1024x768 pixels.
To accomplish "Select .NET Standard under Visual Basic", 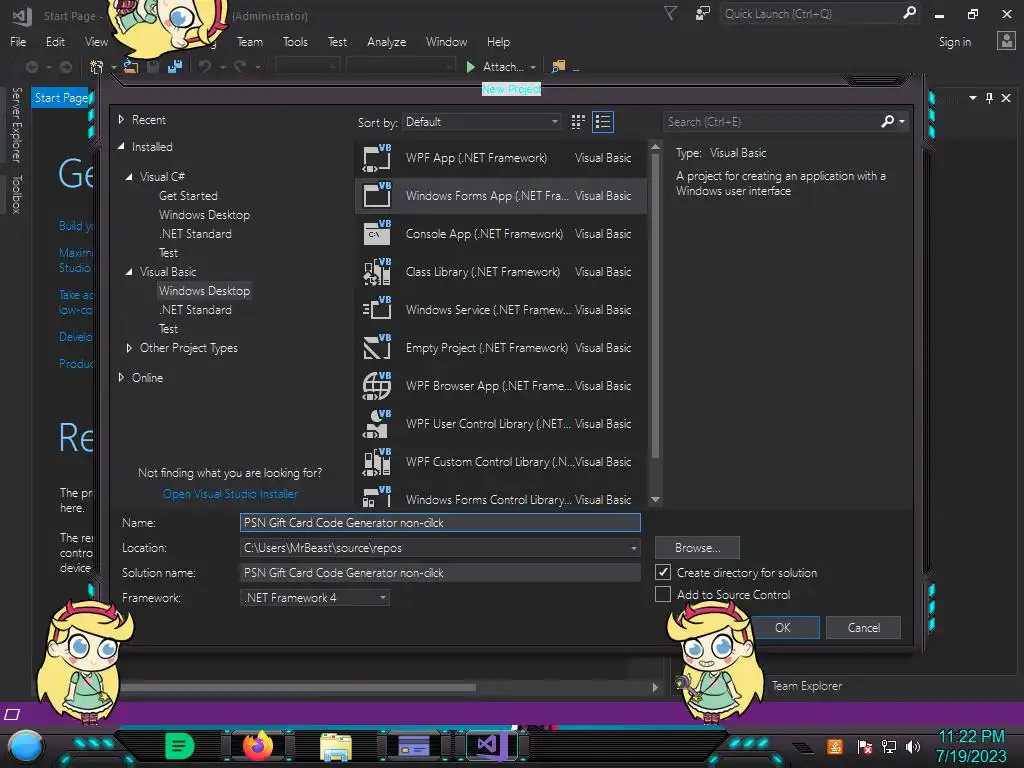I will tap(195, 310).
